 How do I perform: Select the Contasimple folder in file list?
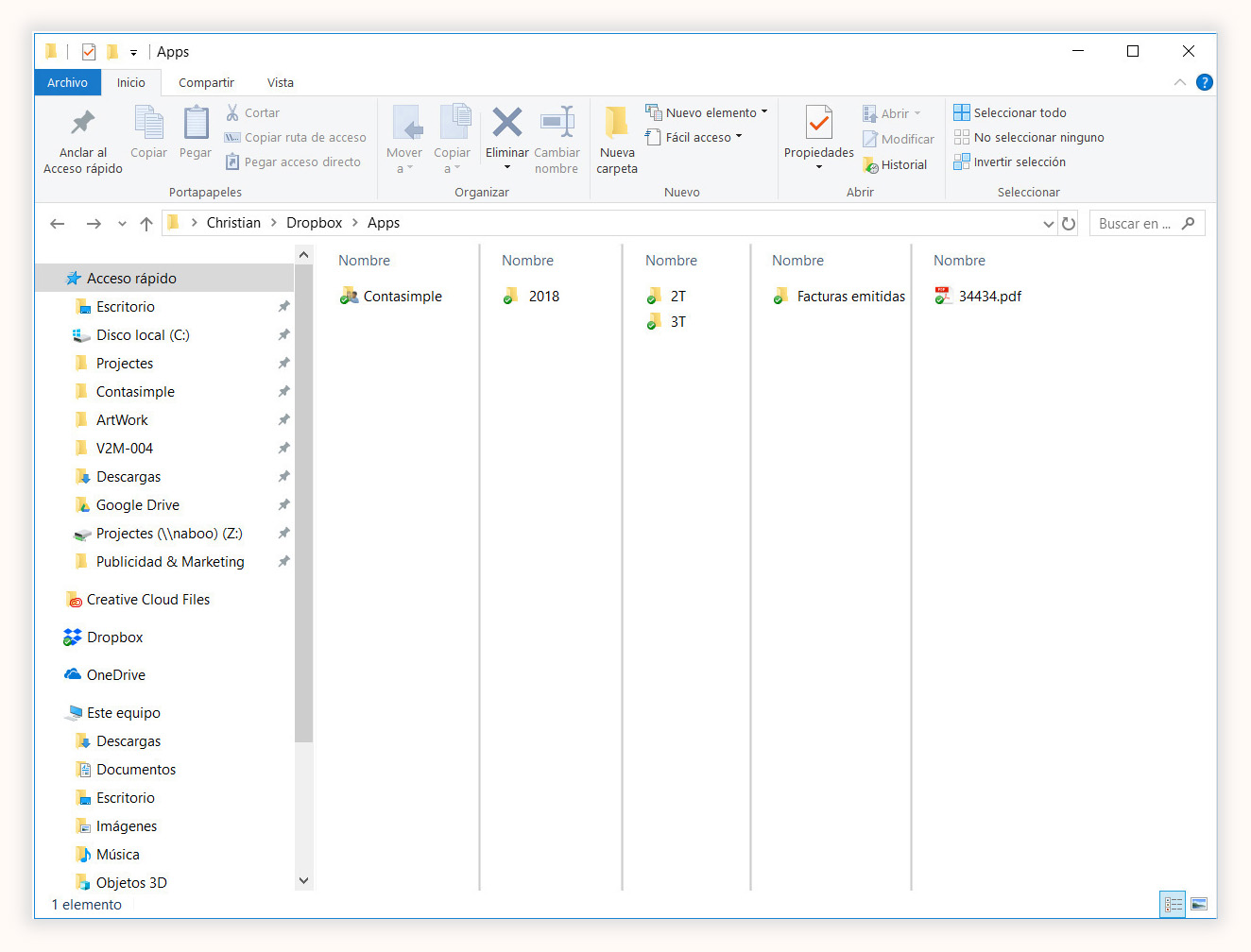pos(391,297)
